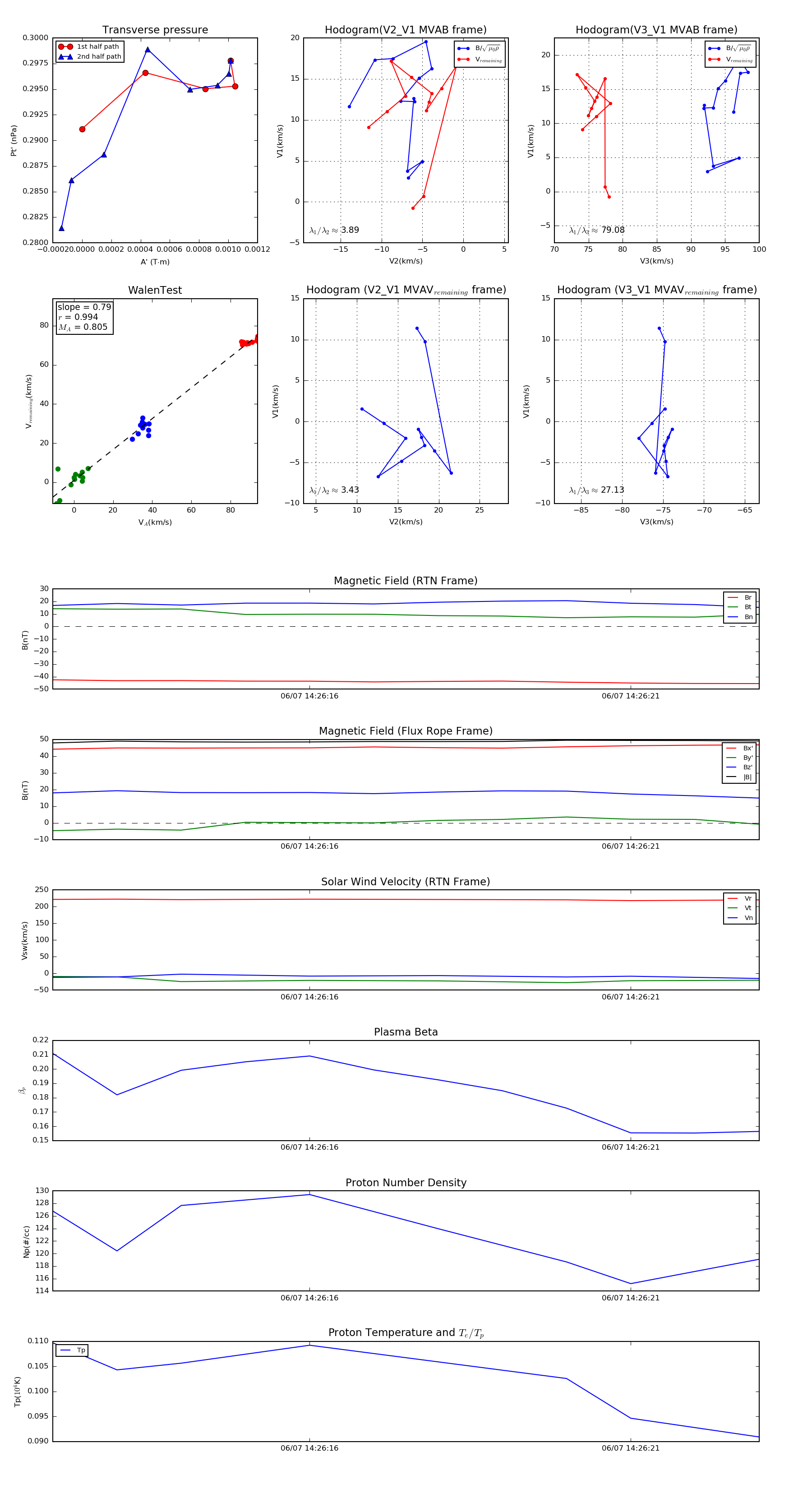Click the 'Np(#/cc)' y-axis label
The width and height of the screenshot is (812, 1489).
click(26, 1241)
